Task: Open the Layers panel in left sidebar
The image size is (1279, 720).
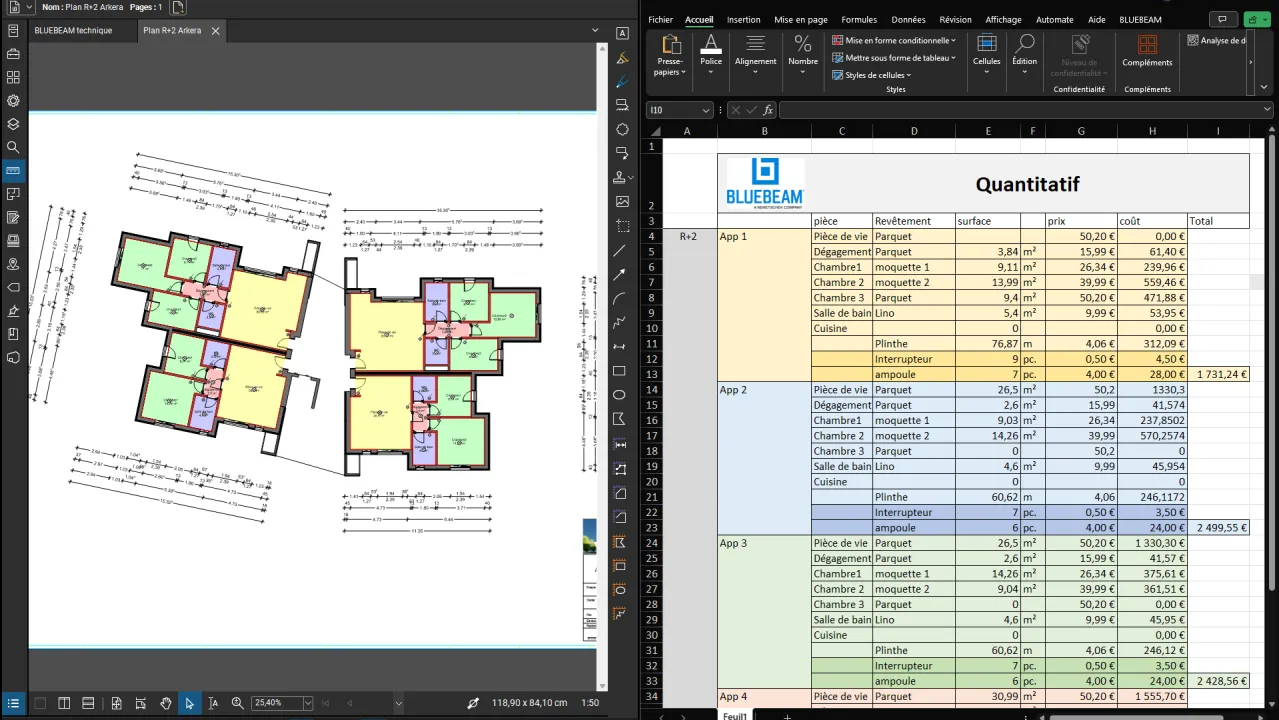Action: pyautogui.click(x=13, y=124)
